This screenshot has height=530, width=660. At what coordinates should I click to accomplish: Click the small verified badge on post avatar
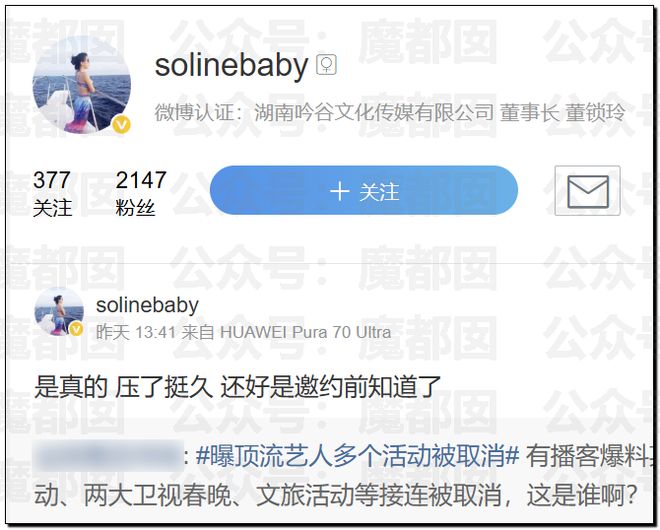76,329
